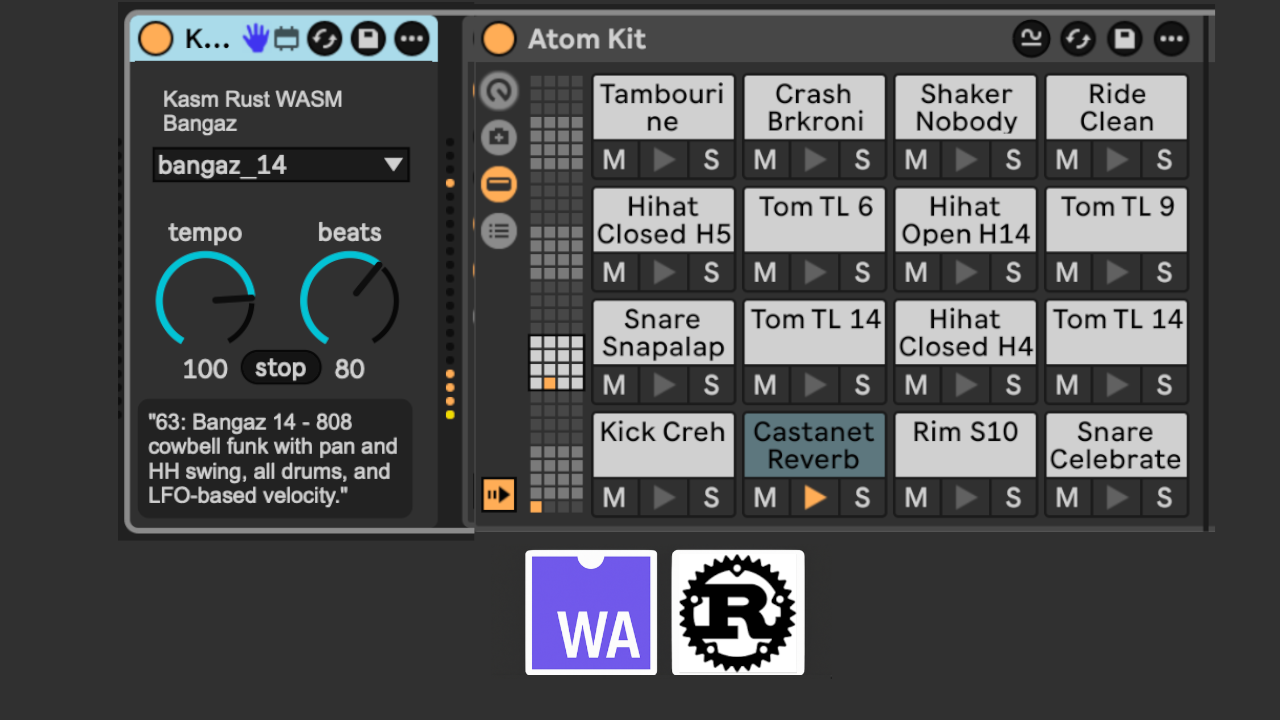
Task: Save the Kasm device preset with disk icon
Action: pyautogui.click(x=368, y=39)
